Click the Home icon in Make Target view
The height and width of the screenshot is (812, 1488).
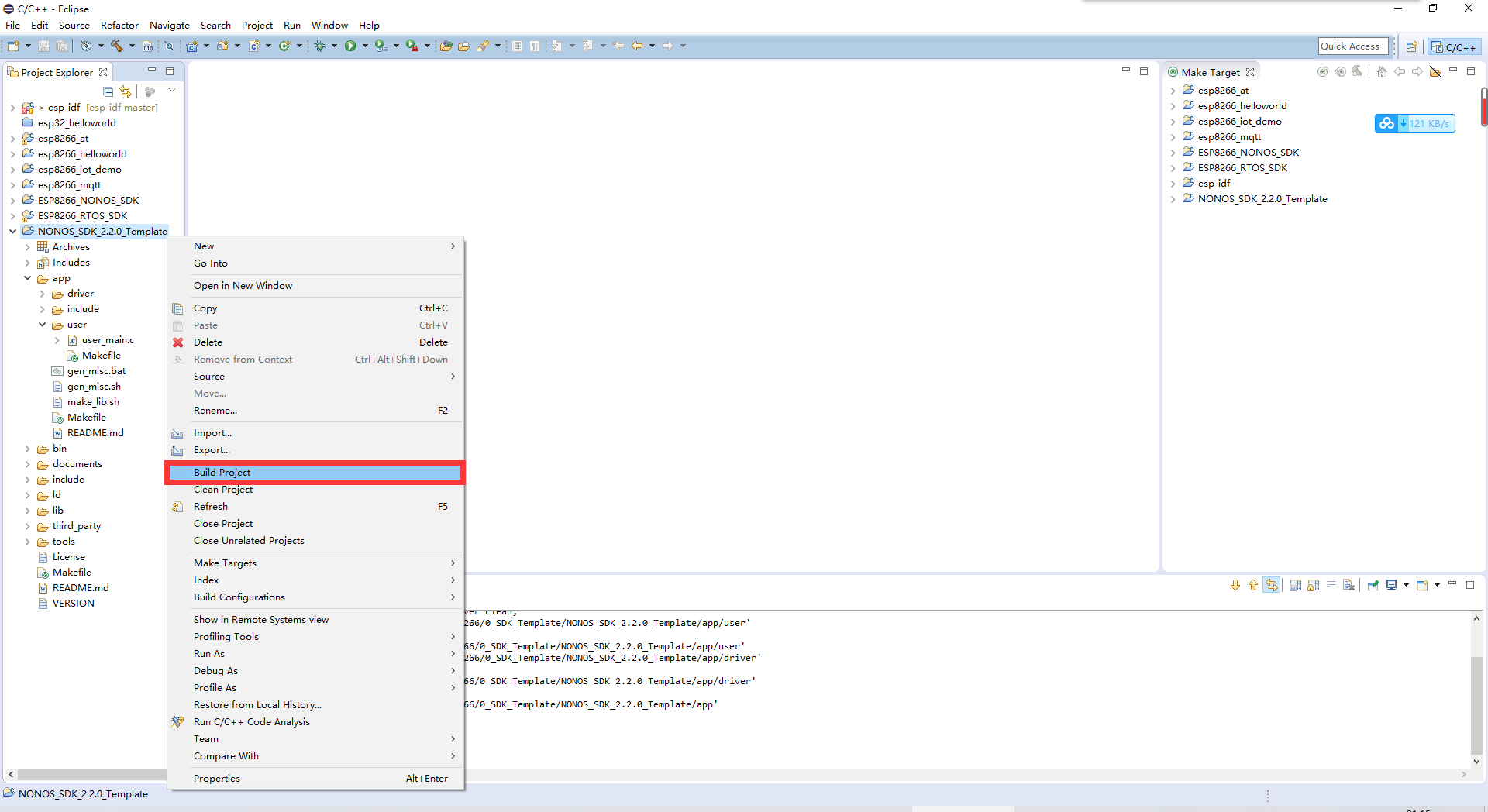(1382, 72)
